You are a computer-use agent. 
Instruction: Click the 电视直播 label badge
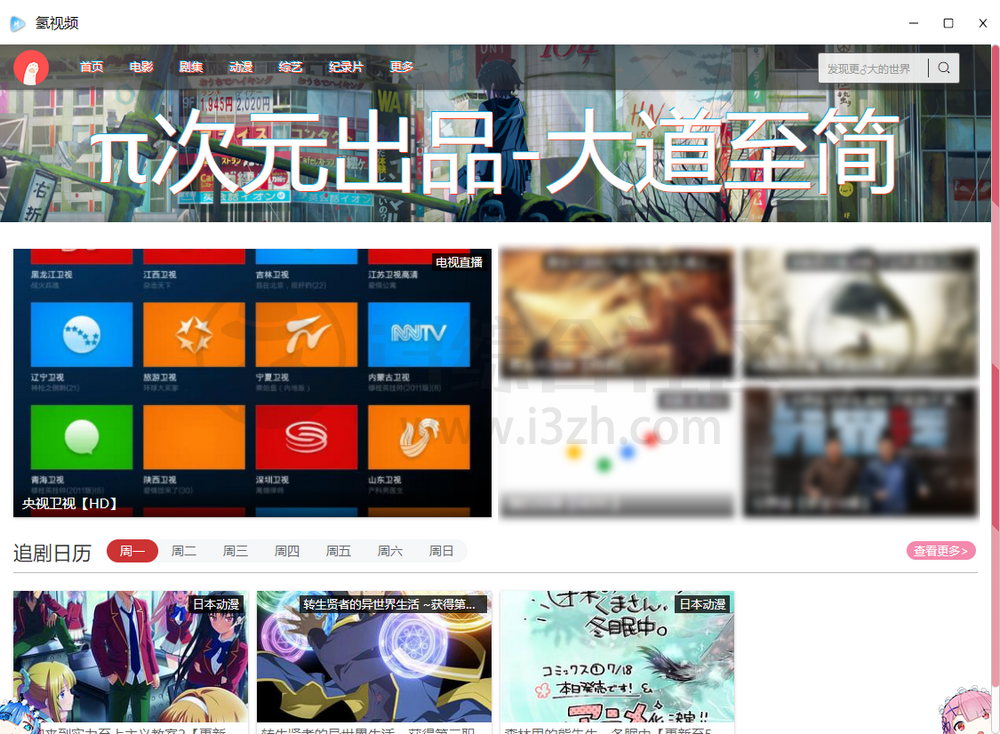tap(459, 262)
